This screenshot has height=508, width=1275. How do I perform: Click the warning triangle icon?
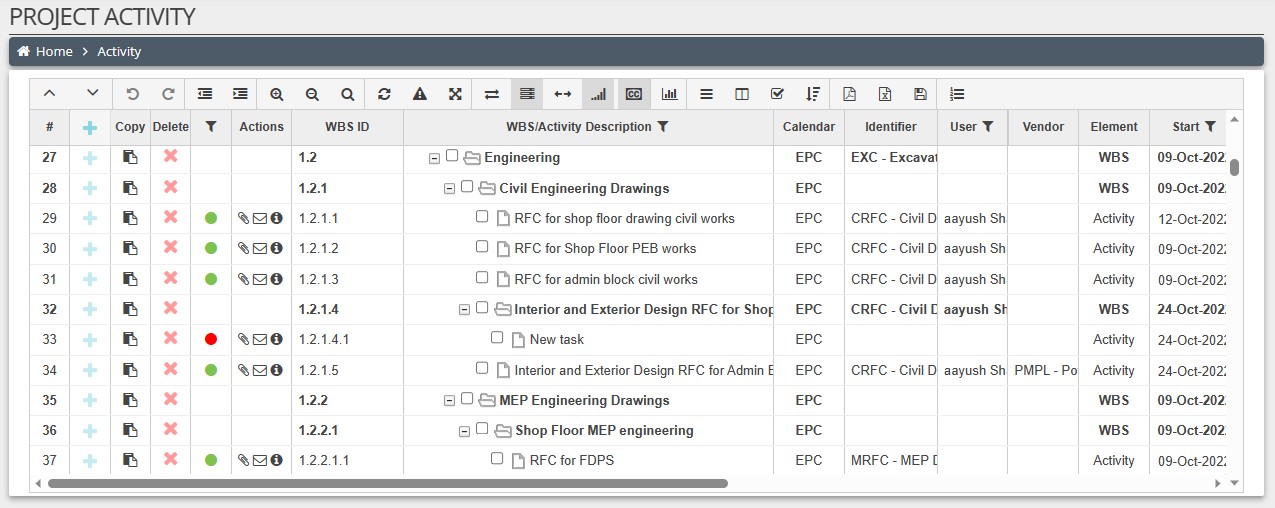coord(420,94)
